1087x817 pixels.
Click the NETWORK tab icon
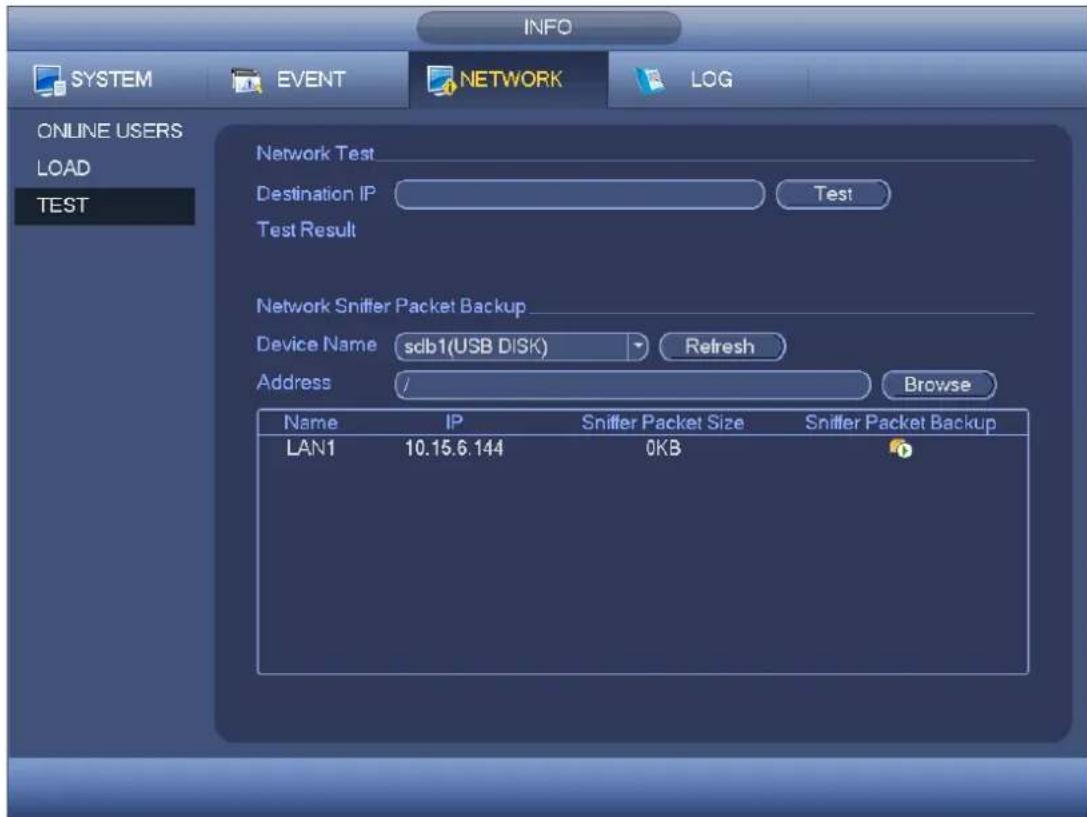pos(441,80)
